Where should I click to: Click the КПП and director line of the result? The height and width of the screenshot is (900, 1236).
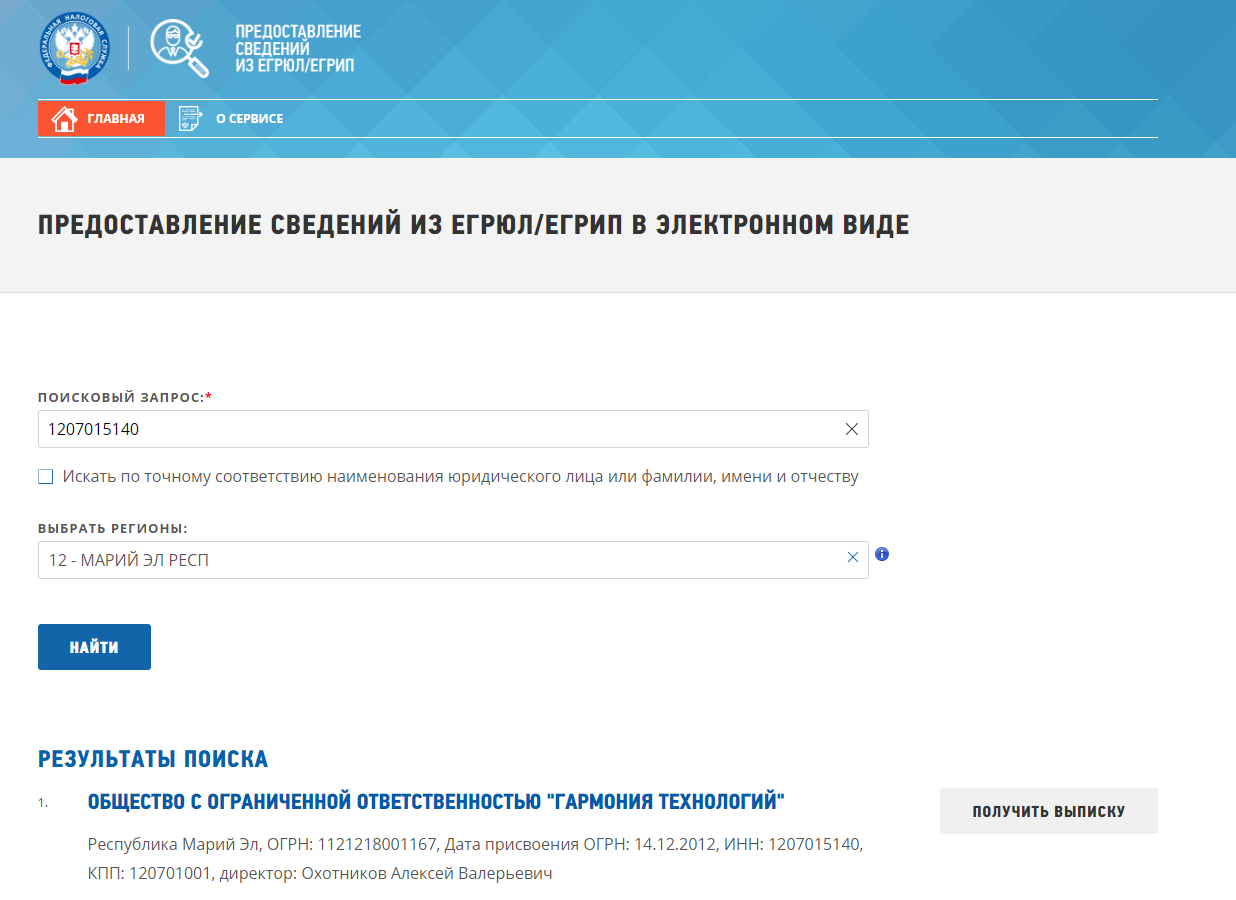[x=320, y=873]
